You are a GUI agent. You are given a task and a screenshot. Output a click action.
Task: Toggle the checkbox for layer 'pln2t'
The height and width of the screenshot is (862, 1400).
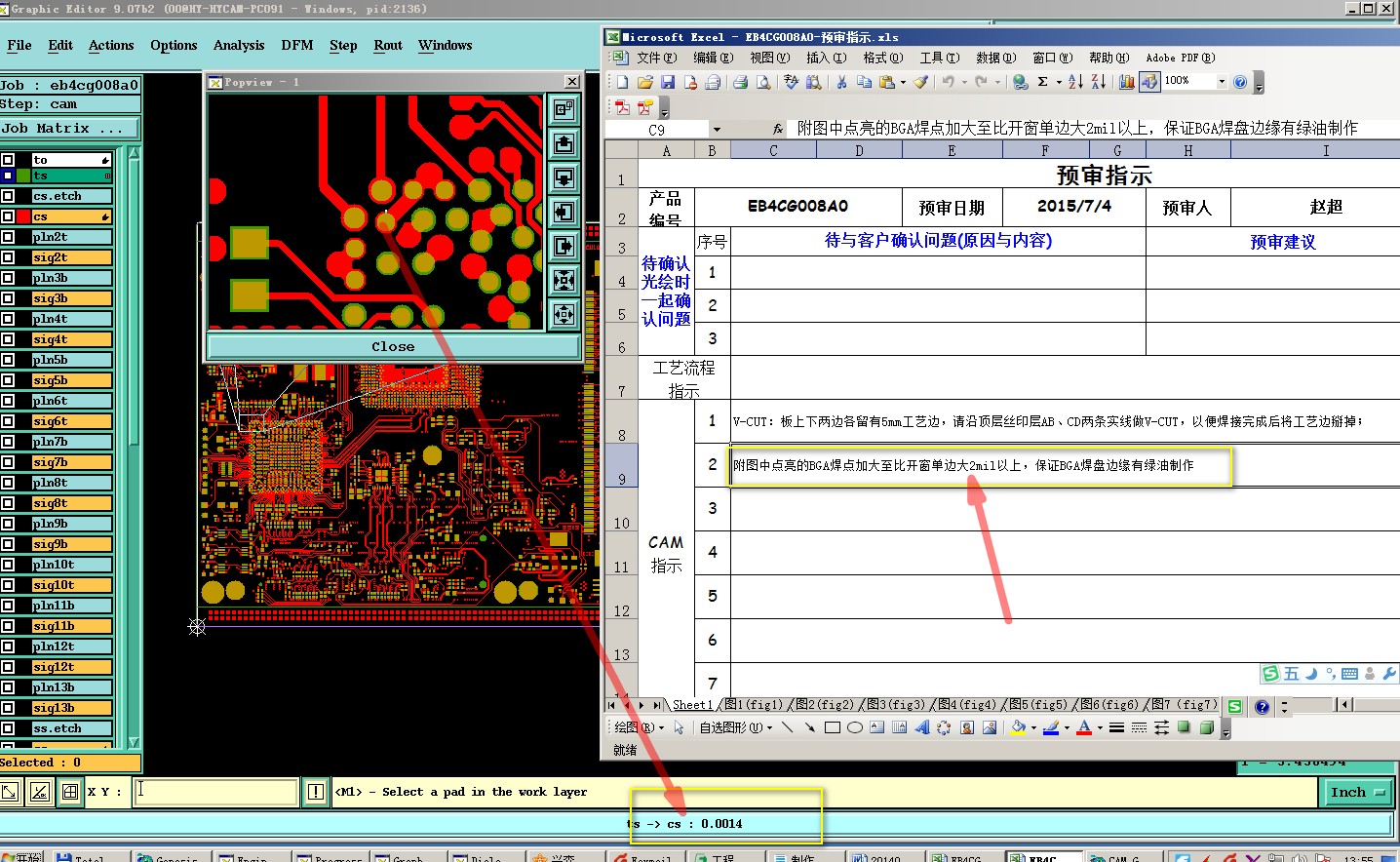pos(8,237)
